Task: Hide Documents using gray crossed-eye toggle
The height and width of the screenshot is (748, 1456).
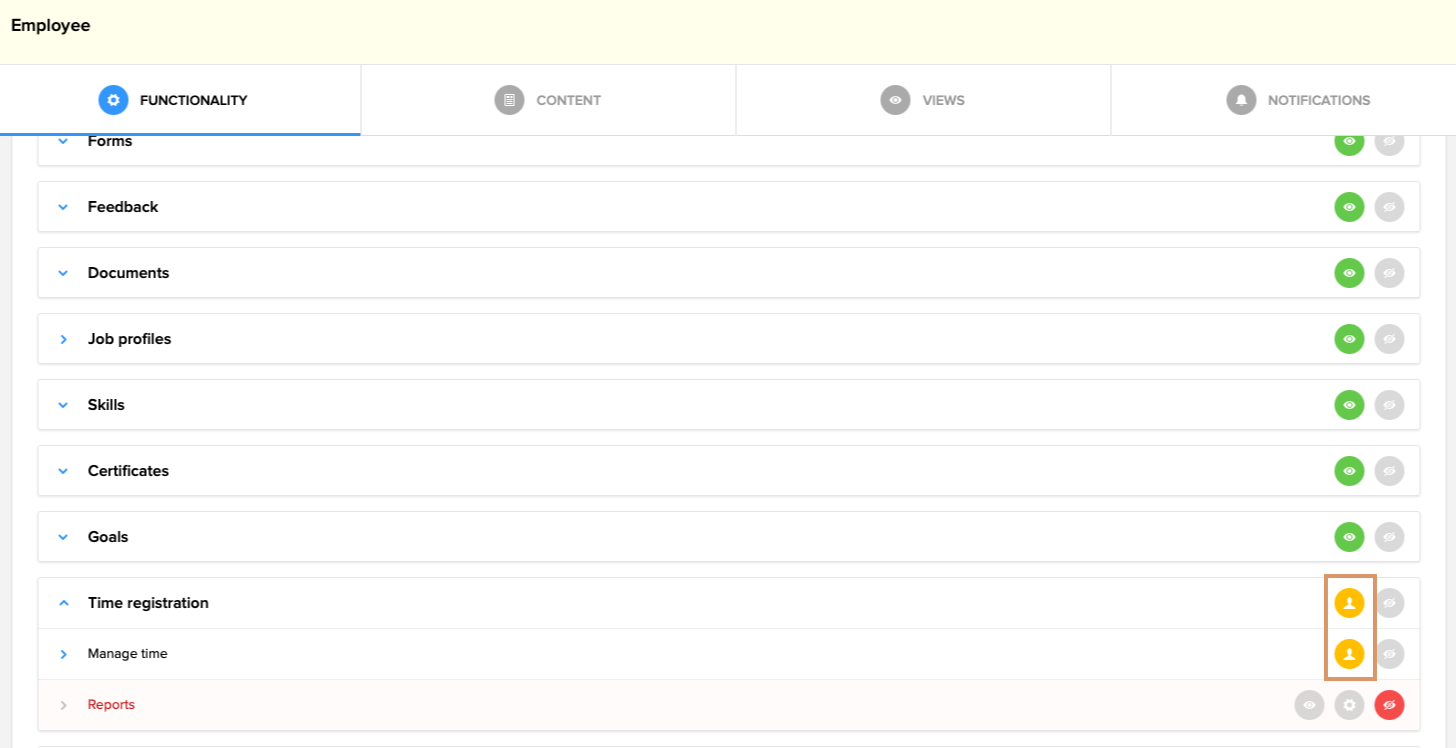Action: [x=1389, y=273]
